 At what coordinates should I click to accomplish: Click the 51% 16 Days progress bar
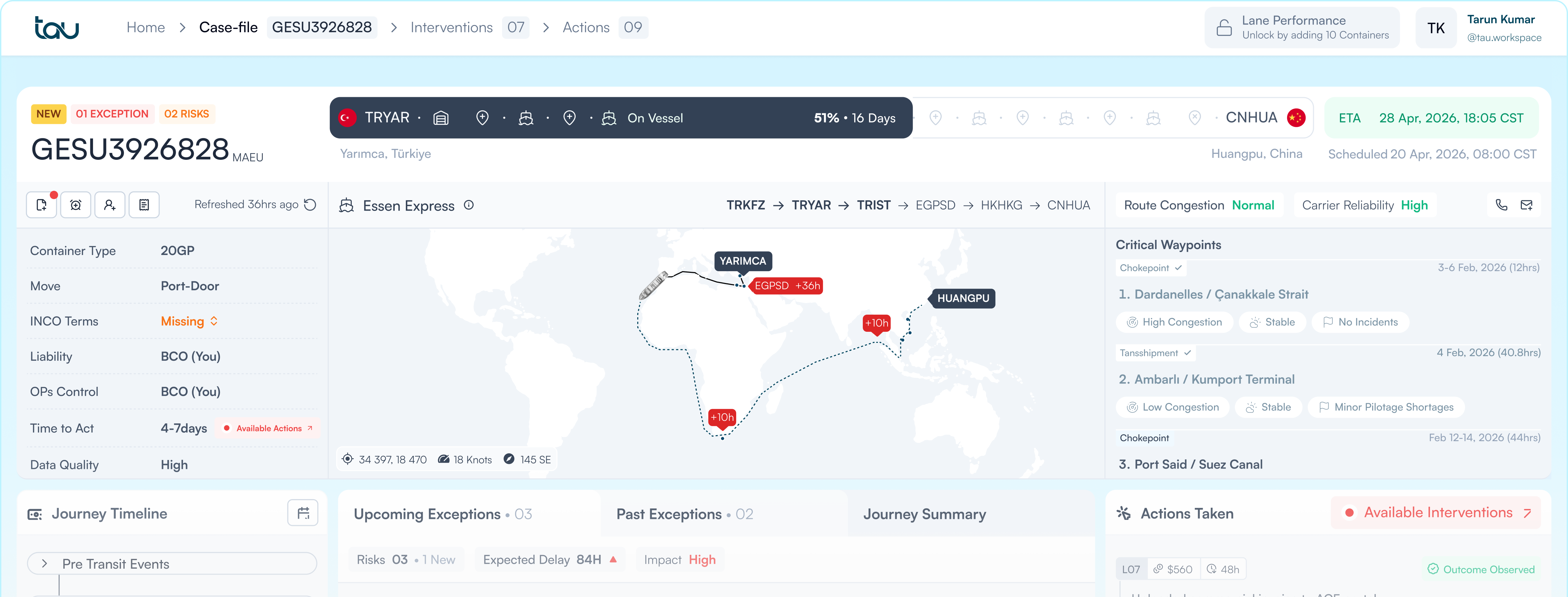(x=621, y=118)
